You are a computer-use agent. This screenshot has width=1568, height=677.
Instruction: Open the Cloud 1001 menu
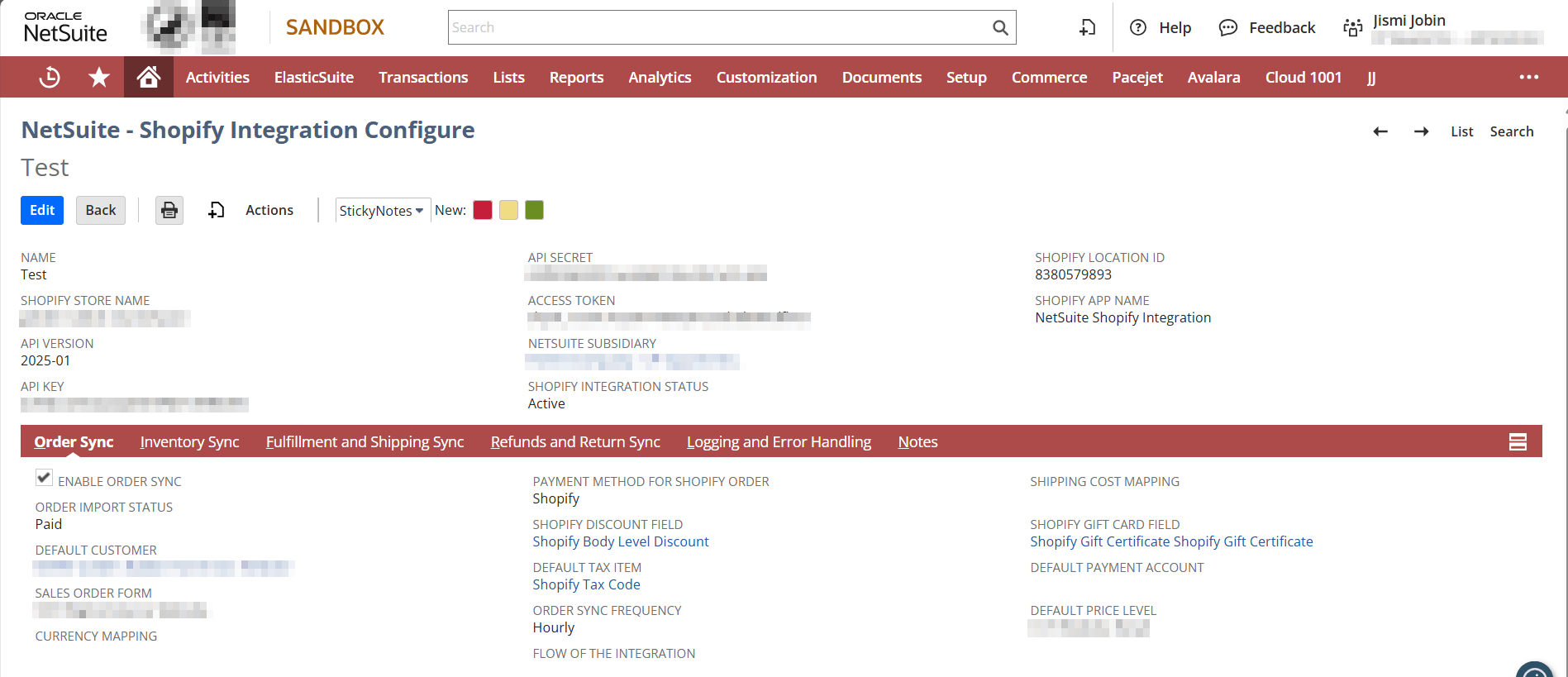[1303, 77]
